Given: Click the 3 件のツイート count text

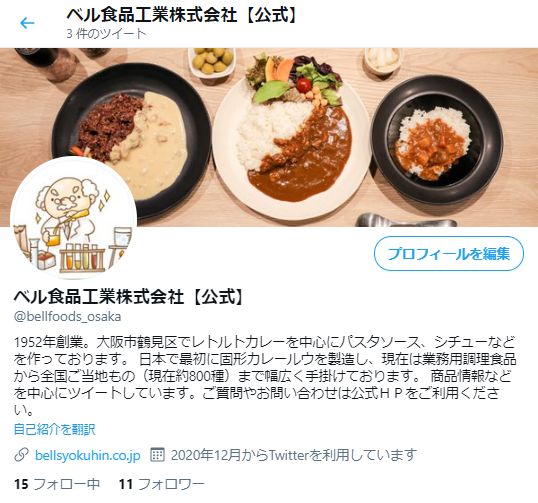Looking at the screenshot, I should tap(106, 34).
